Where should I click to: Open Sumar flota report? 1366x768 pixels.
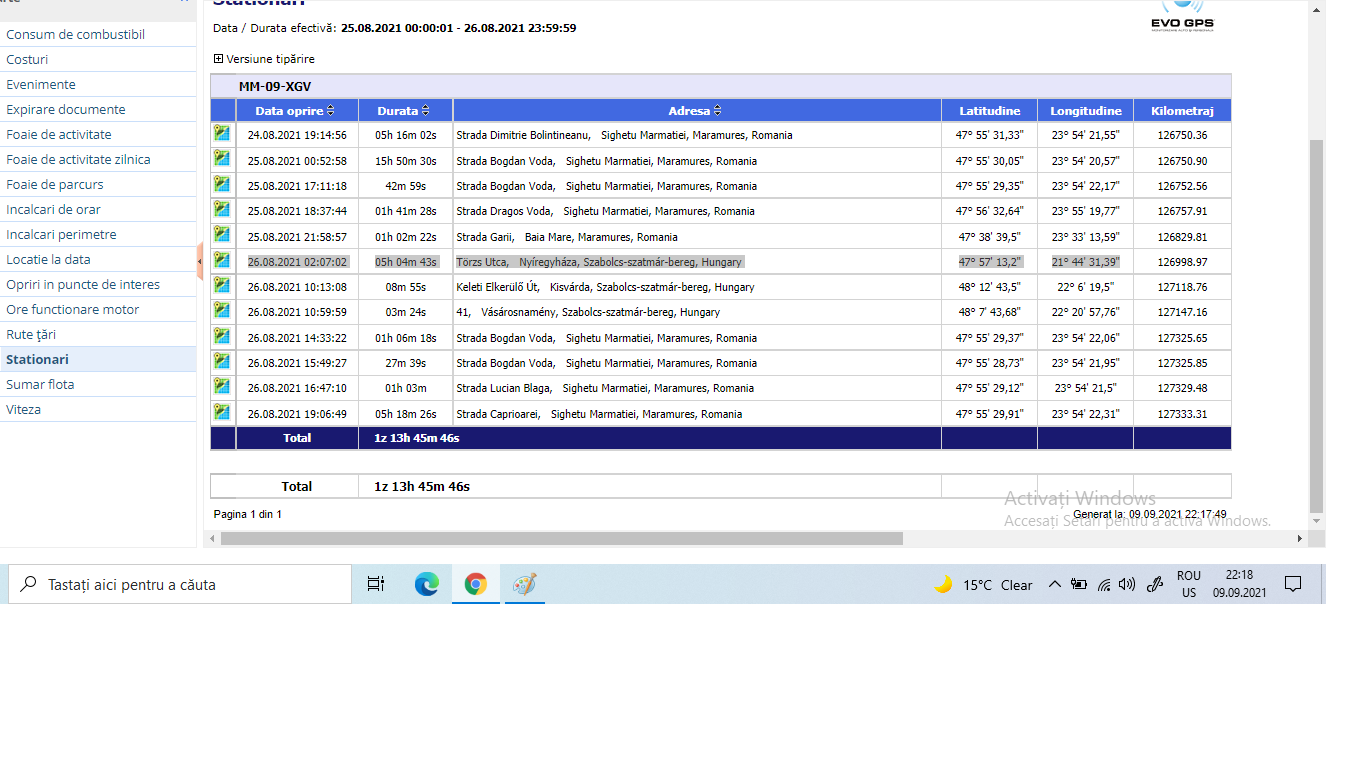point(40,384)
